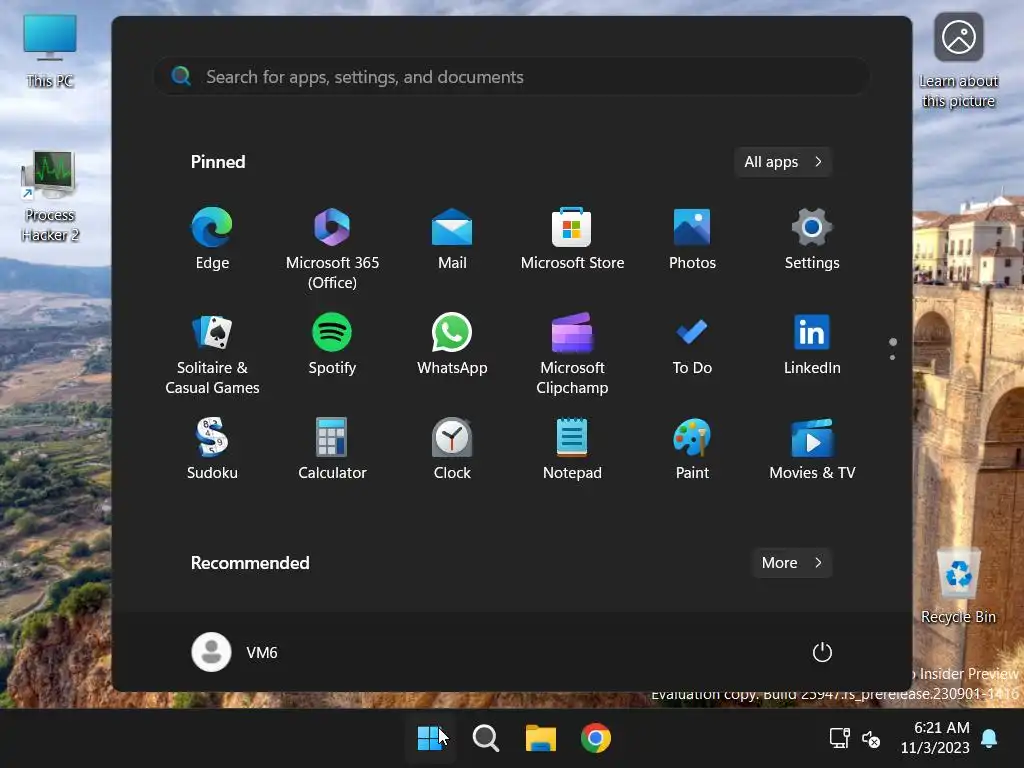Open the VM6 user account menu

(235, 652)
